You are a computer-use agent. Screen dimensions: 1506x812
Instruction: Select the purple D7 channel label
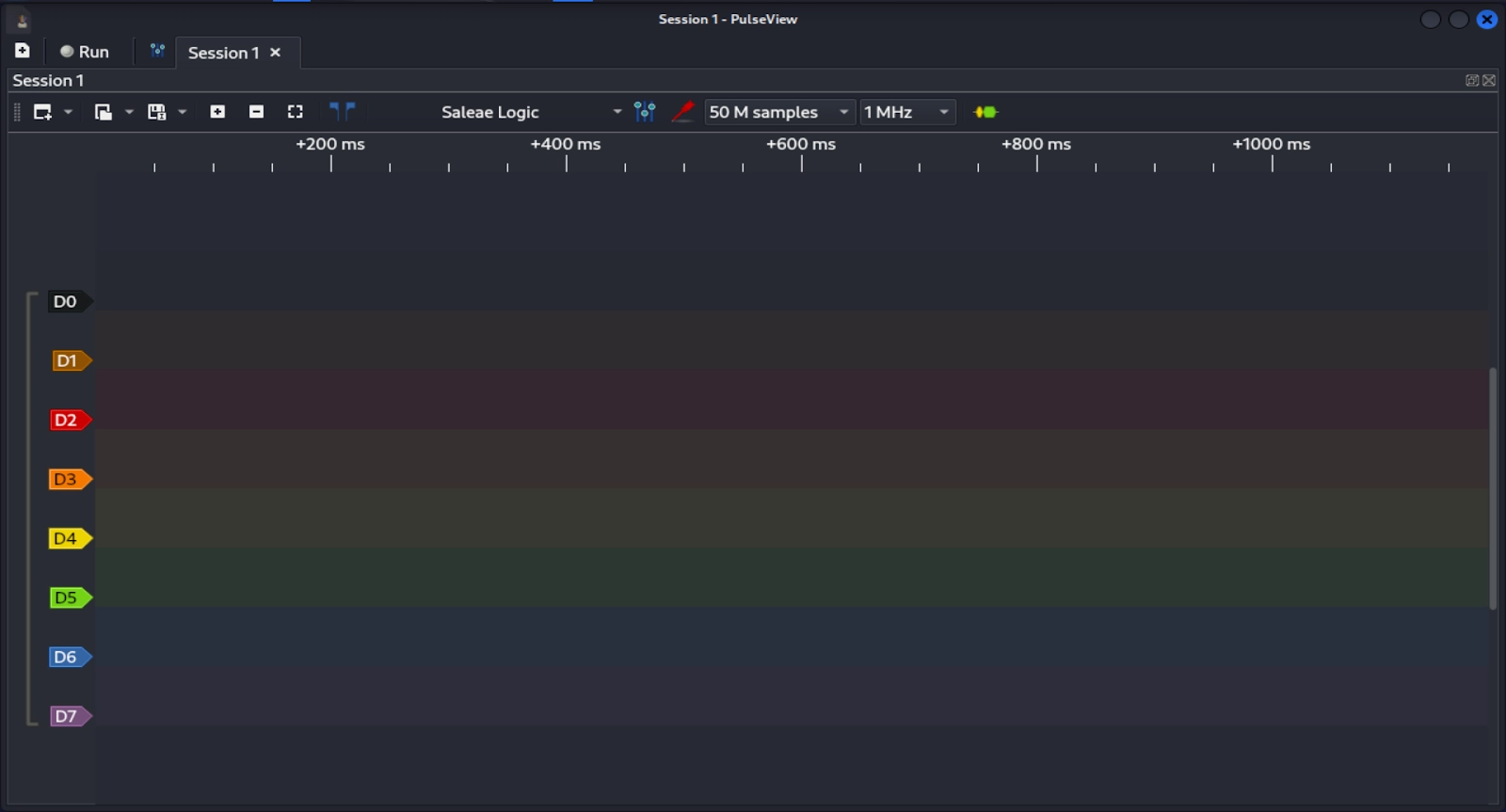pyautogui.click(x=71, y=717)
